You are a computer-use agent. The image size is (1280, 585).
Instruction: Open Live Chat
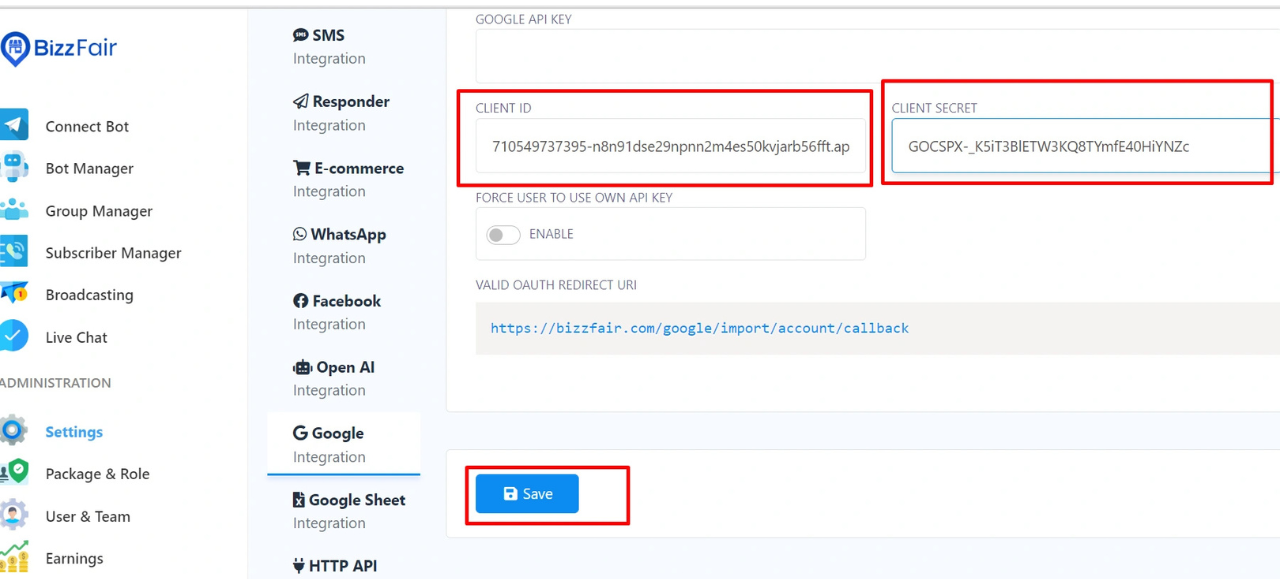coord(76,337)
